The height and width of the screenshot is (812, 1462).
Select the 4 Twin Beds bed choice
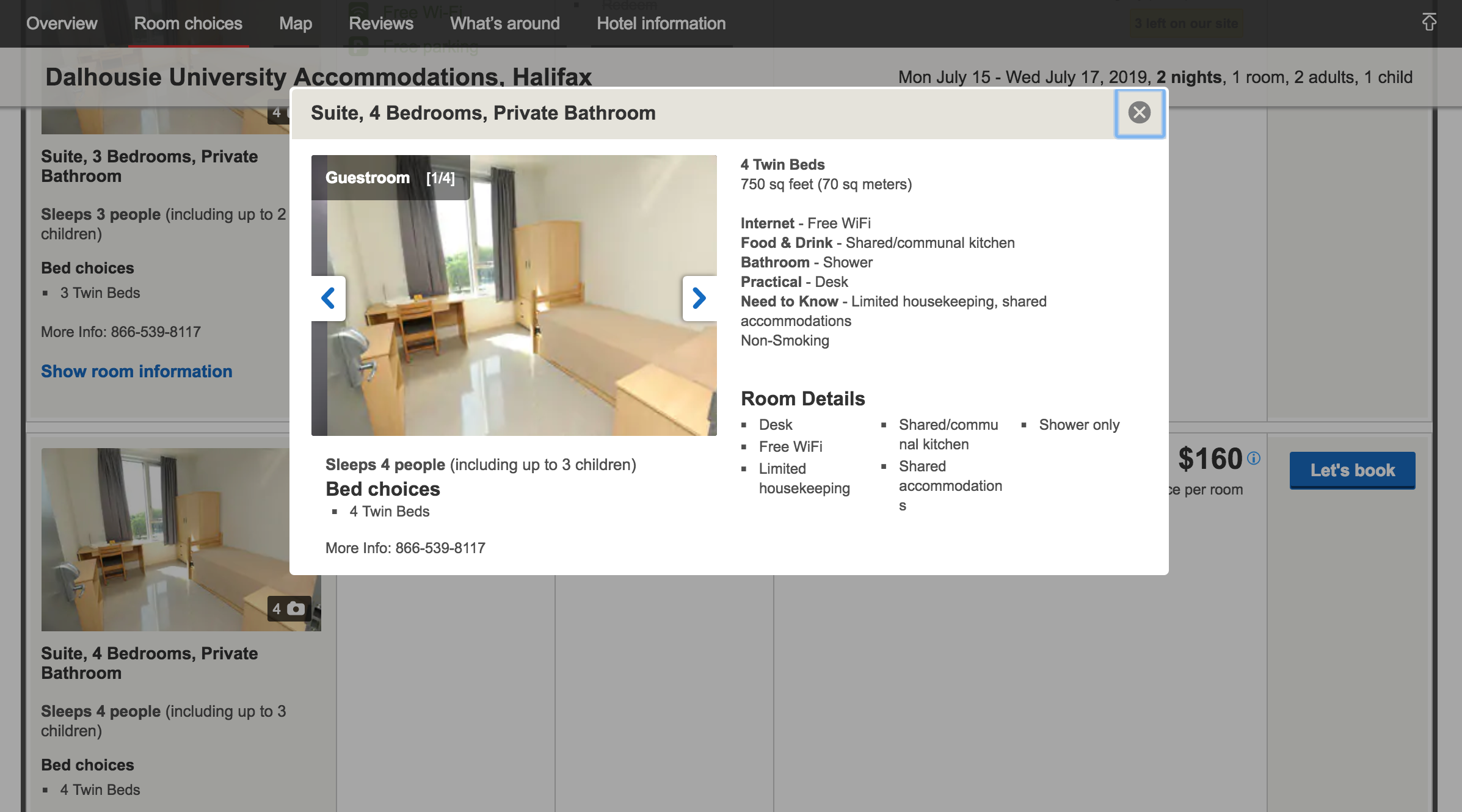388,512
